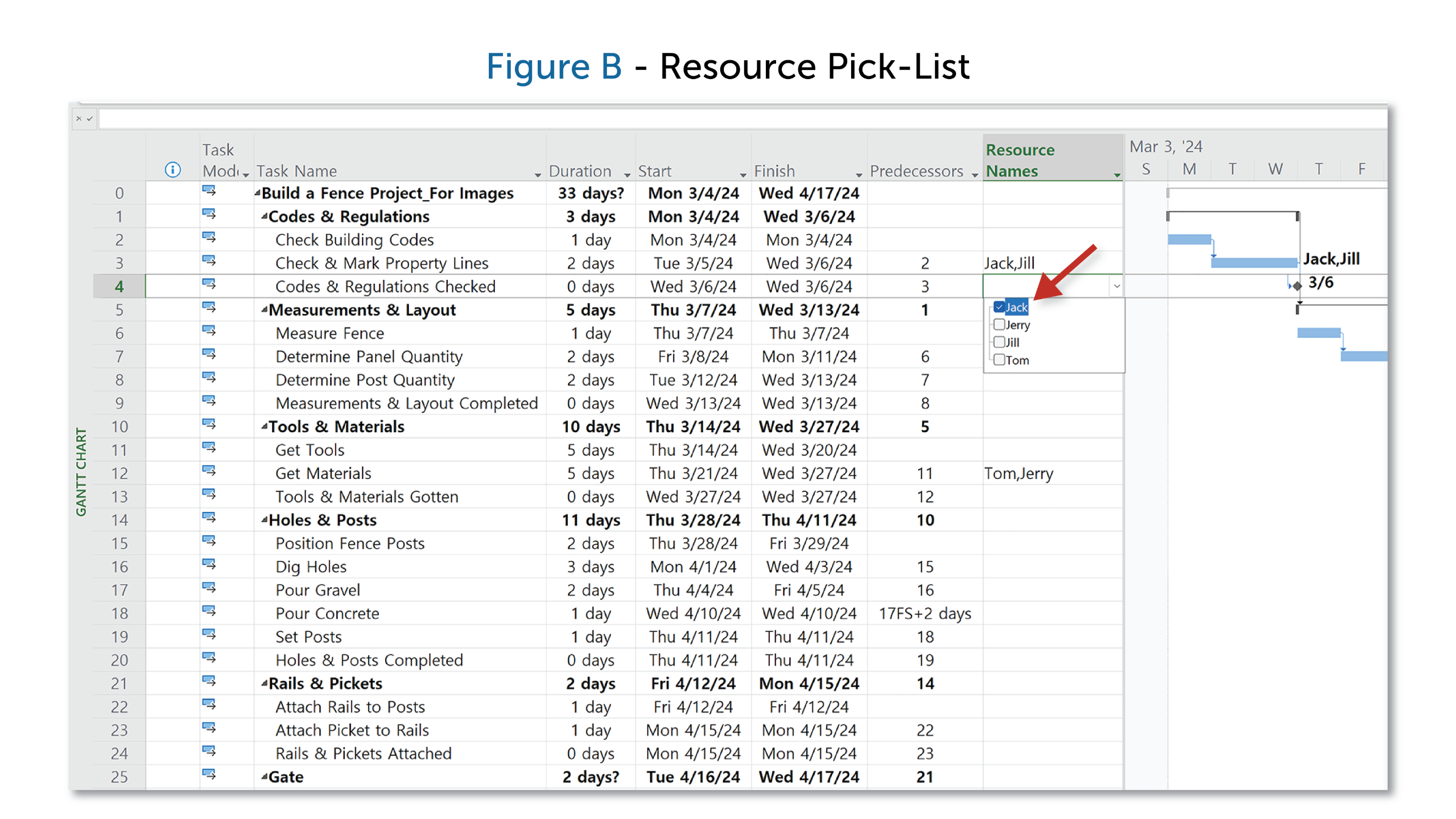
Task: Click the formula bar checkmark accept icon
Action: coord(89,118)
